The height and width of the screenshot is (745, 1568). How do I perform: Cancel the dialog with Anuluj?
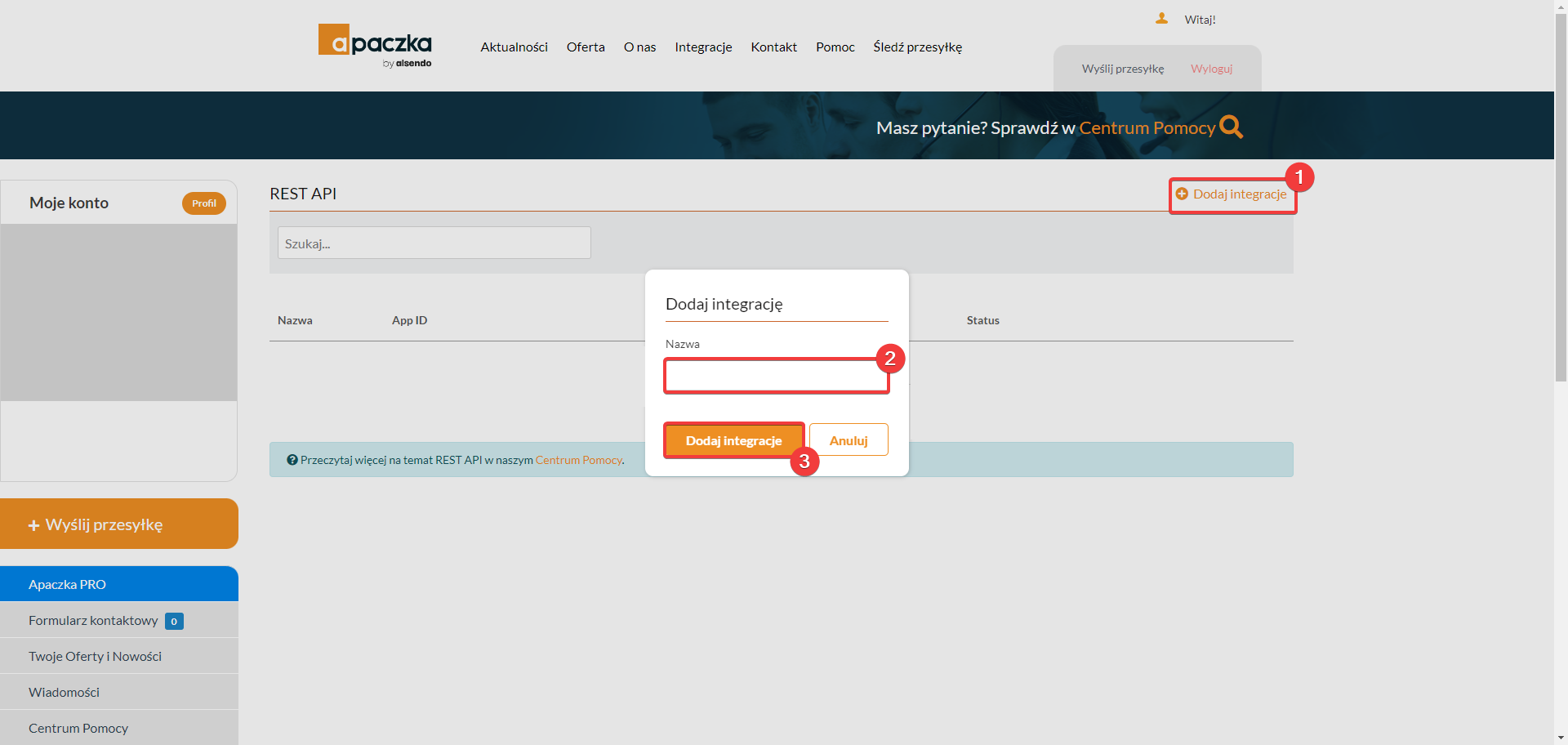(x=849, y=439)
